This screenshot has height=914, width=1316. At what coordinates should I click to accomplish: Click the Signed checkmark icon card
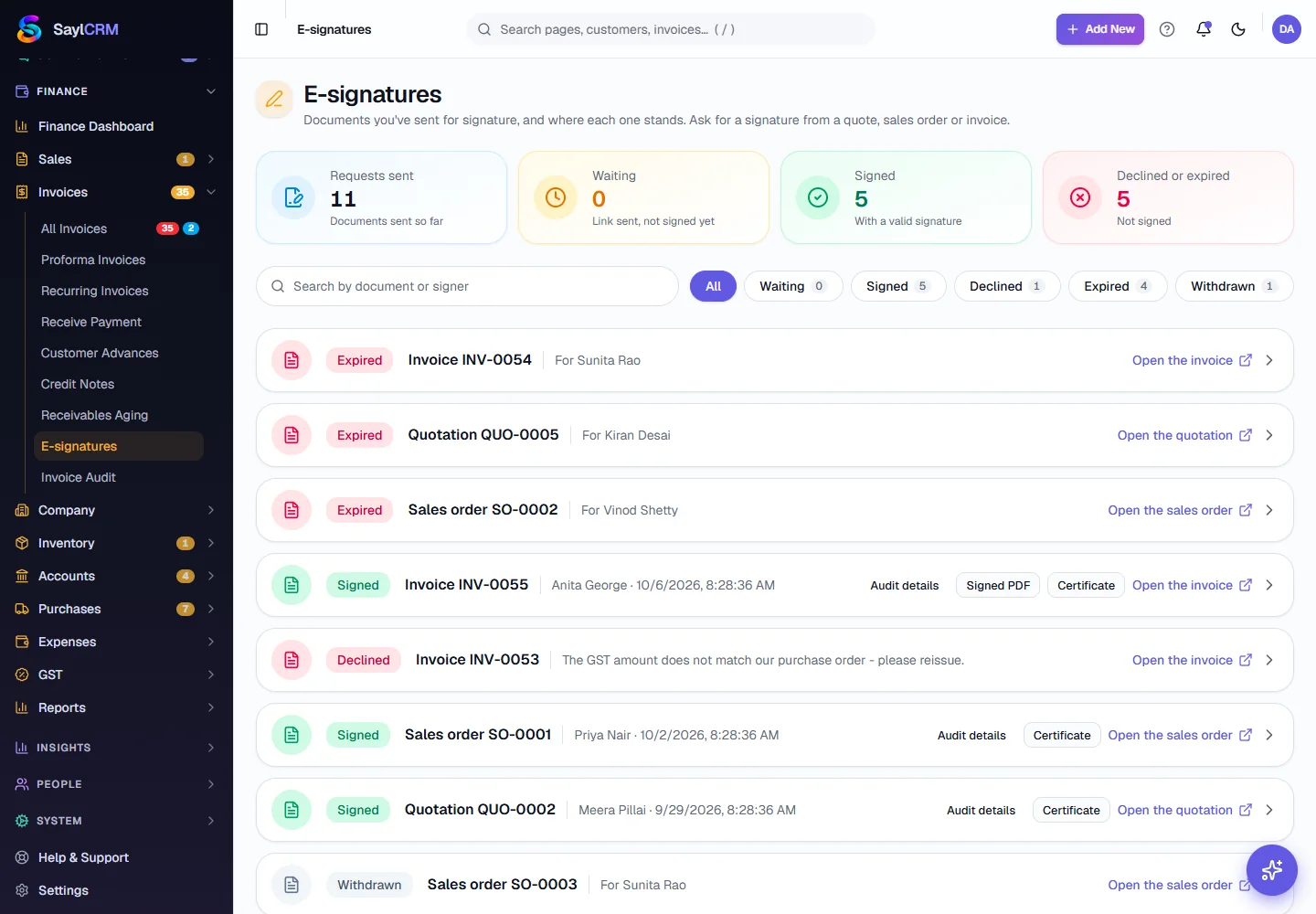tap(818, 197)
